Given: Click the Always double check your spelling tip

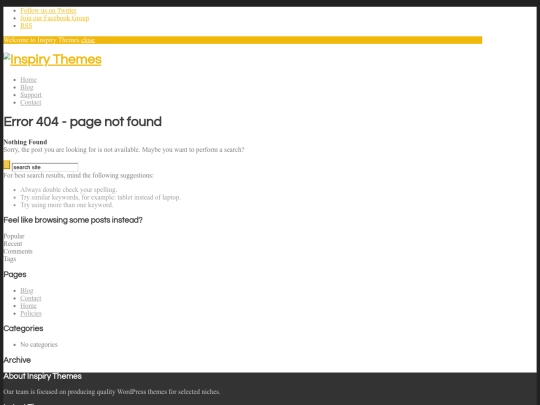Looking at the screenshot, I should point(69,190).
